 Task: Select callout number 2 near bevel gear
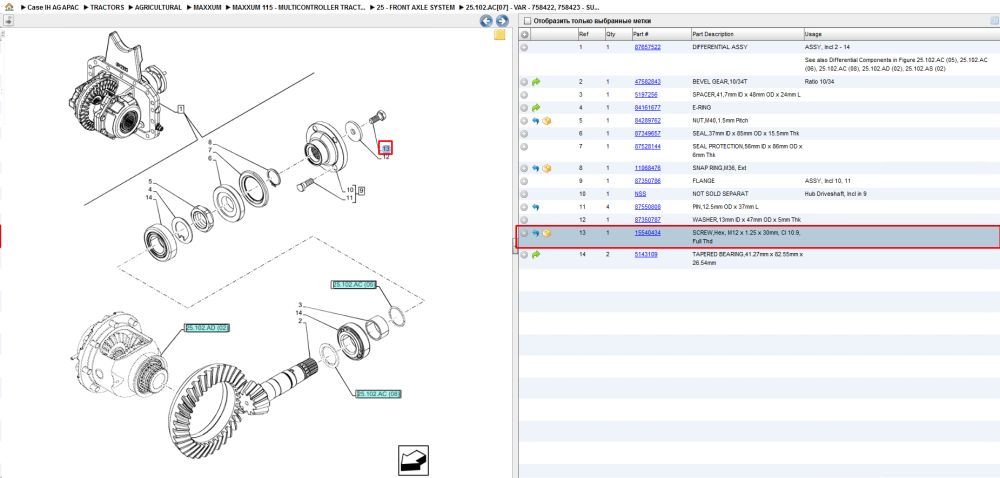click(x=300, y=321)
